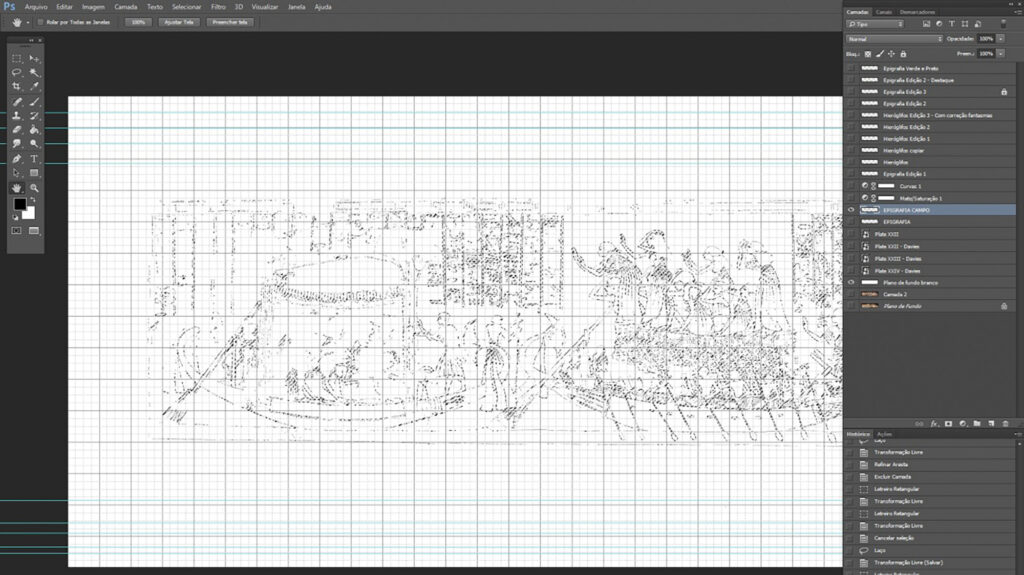Open Hand tool preset picker arrow
This screenshot has height=575, width=1024.
(27, 23)
